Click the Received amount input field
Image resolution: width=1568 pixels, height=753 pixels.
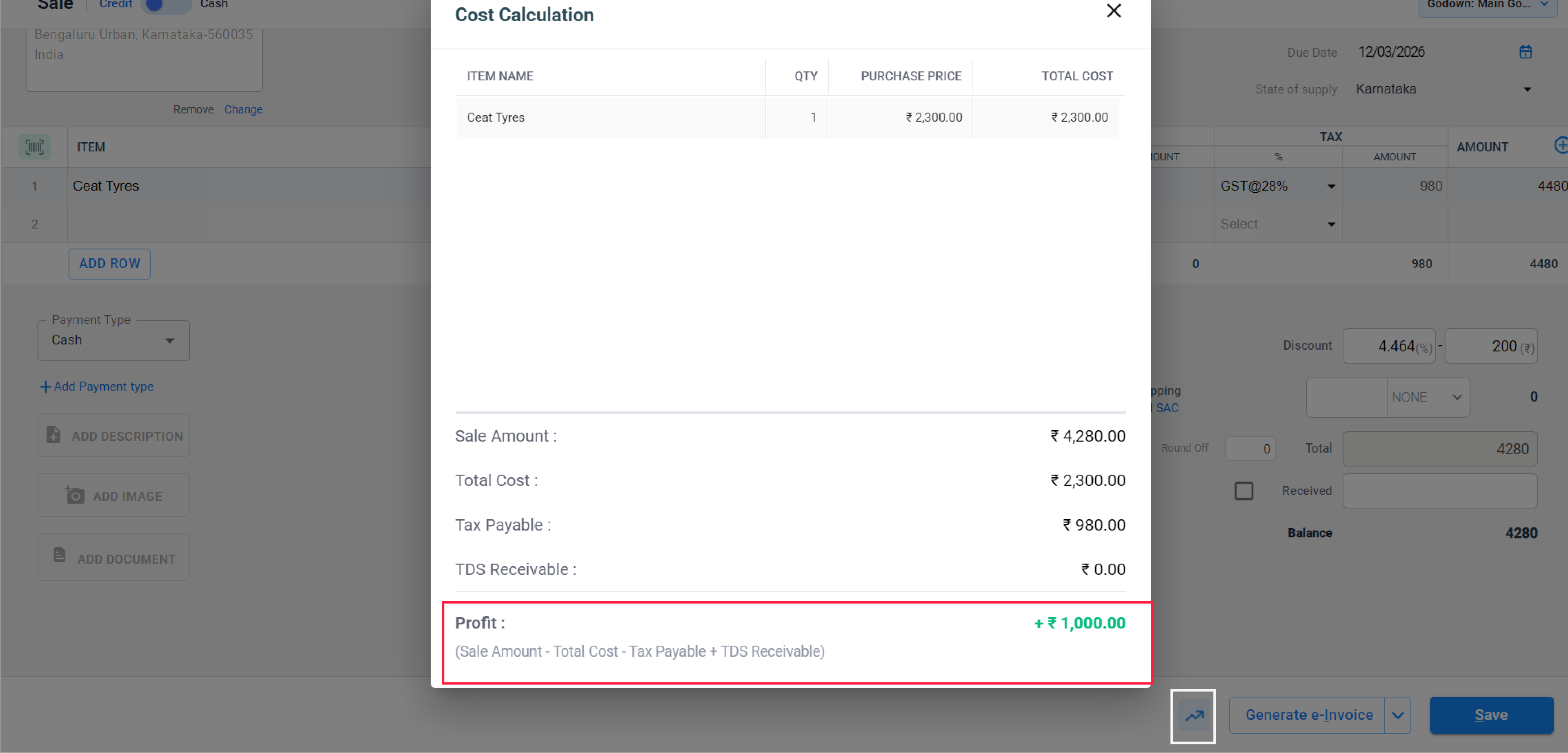pos(1439,491)
